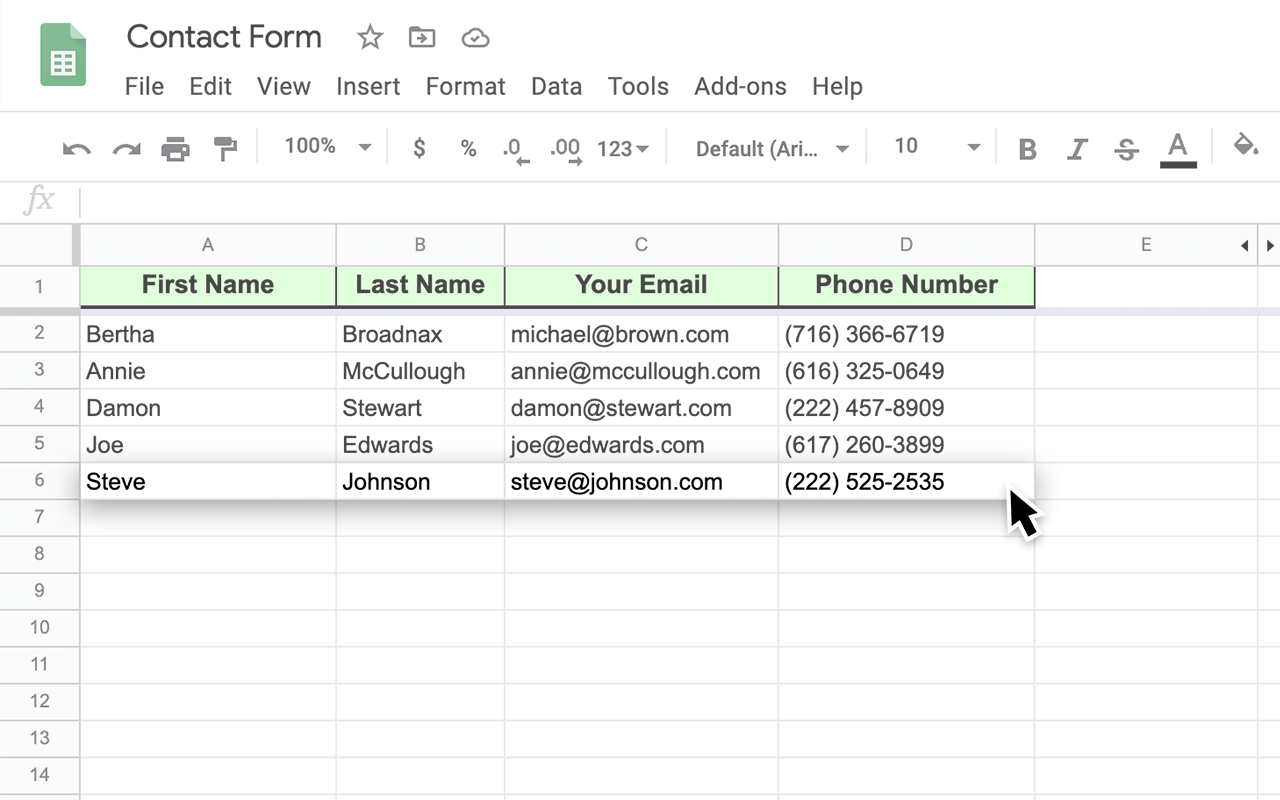
Task: Check the document cloud save status
Action: tap(475, 37)
